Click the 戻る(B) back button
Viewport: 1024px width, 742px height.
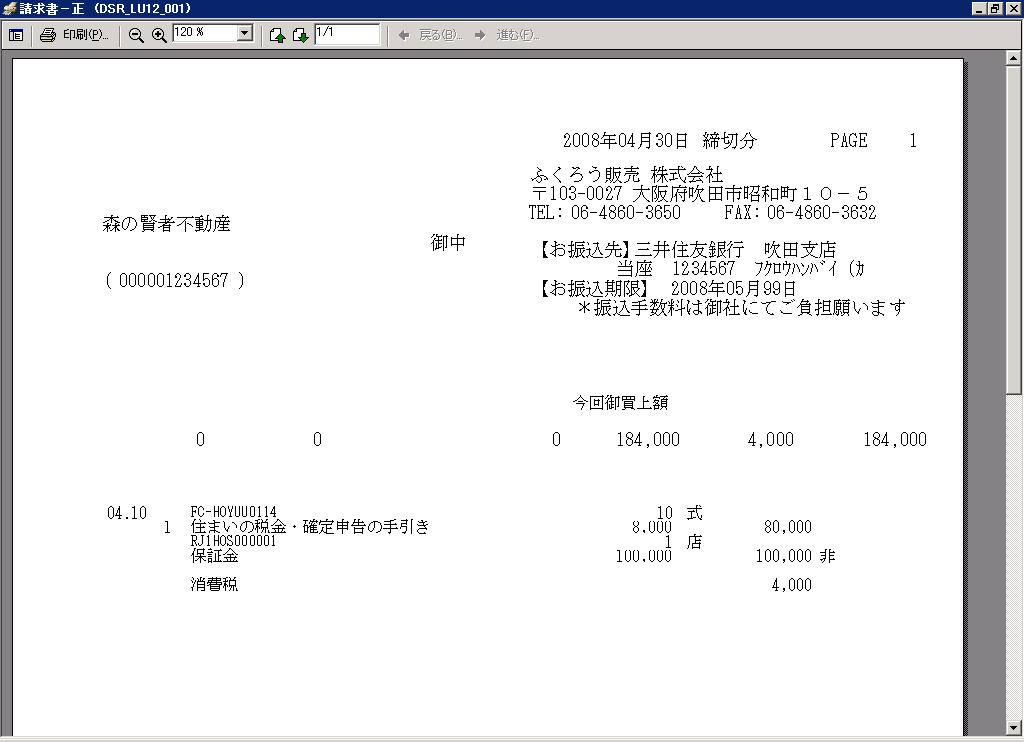pyautogui.click(x=430, y=35)
